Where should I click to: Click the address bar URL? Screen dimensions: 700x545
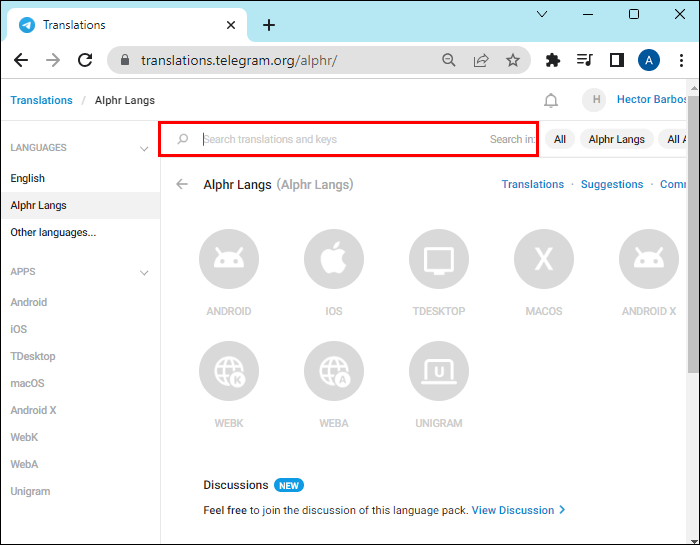239,60
